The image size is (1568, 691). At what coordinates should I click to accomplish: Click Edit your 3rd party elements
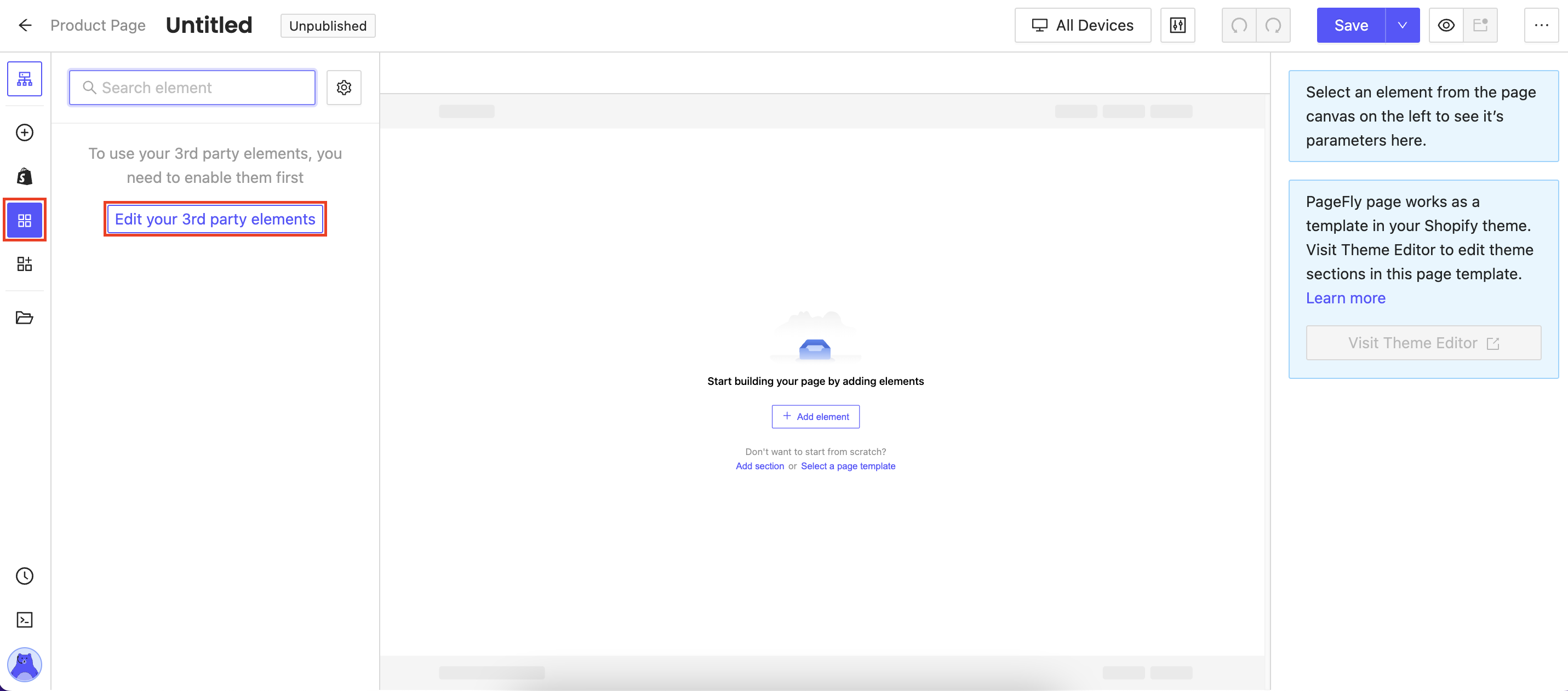click(215, 219)
